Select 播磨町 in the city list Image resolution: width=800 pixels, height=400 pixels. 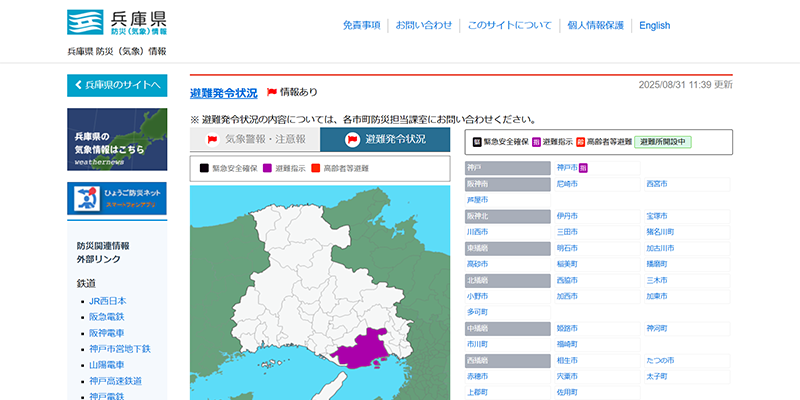click(x=656, y=264)
